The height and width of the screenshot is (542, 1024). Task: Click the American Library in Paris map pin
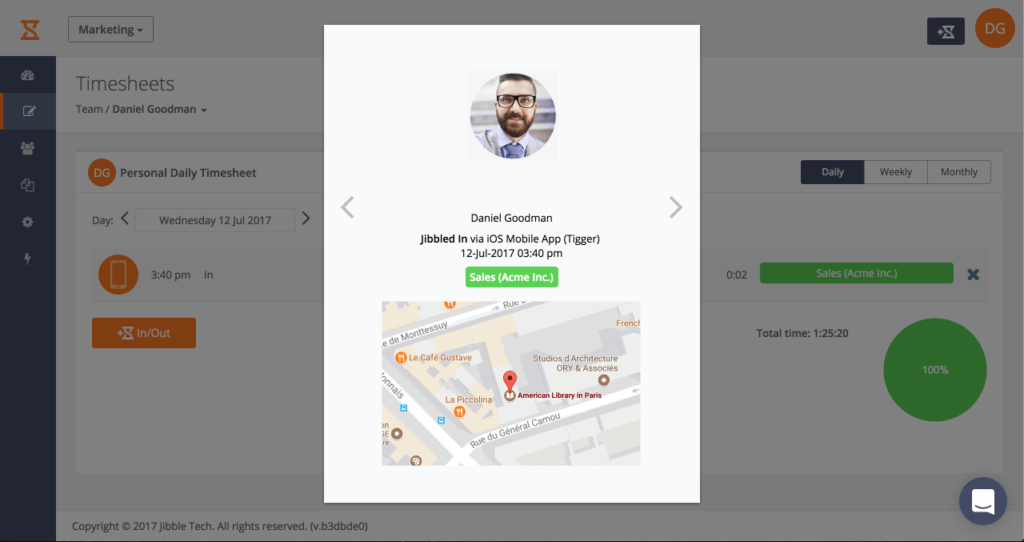(509, 382)
